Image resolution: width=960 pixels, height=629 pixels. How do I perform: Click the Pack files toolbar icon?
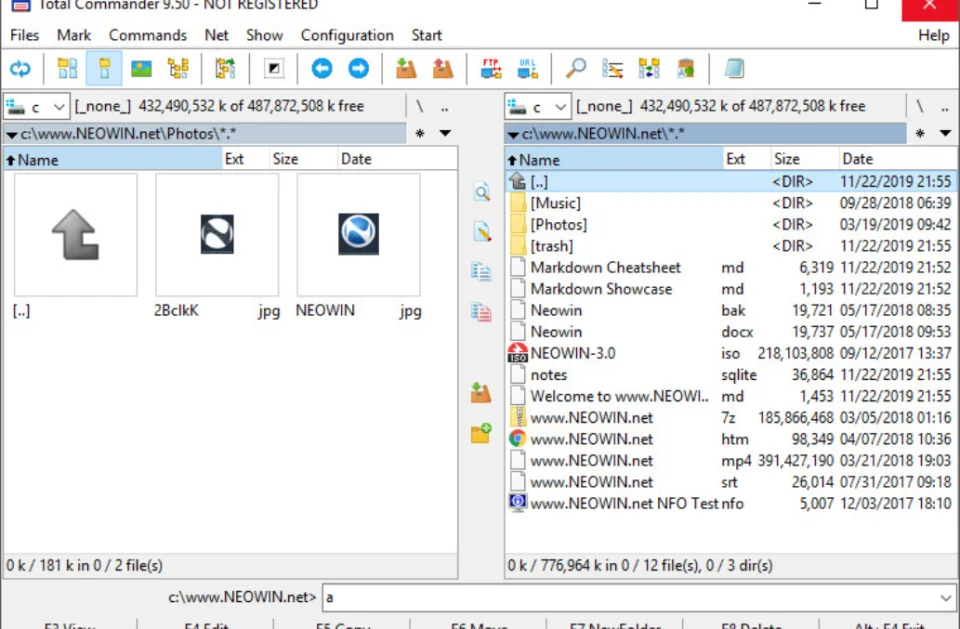pyautogui.click(x=406, y=69)
